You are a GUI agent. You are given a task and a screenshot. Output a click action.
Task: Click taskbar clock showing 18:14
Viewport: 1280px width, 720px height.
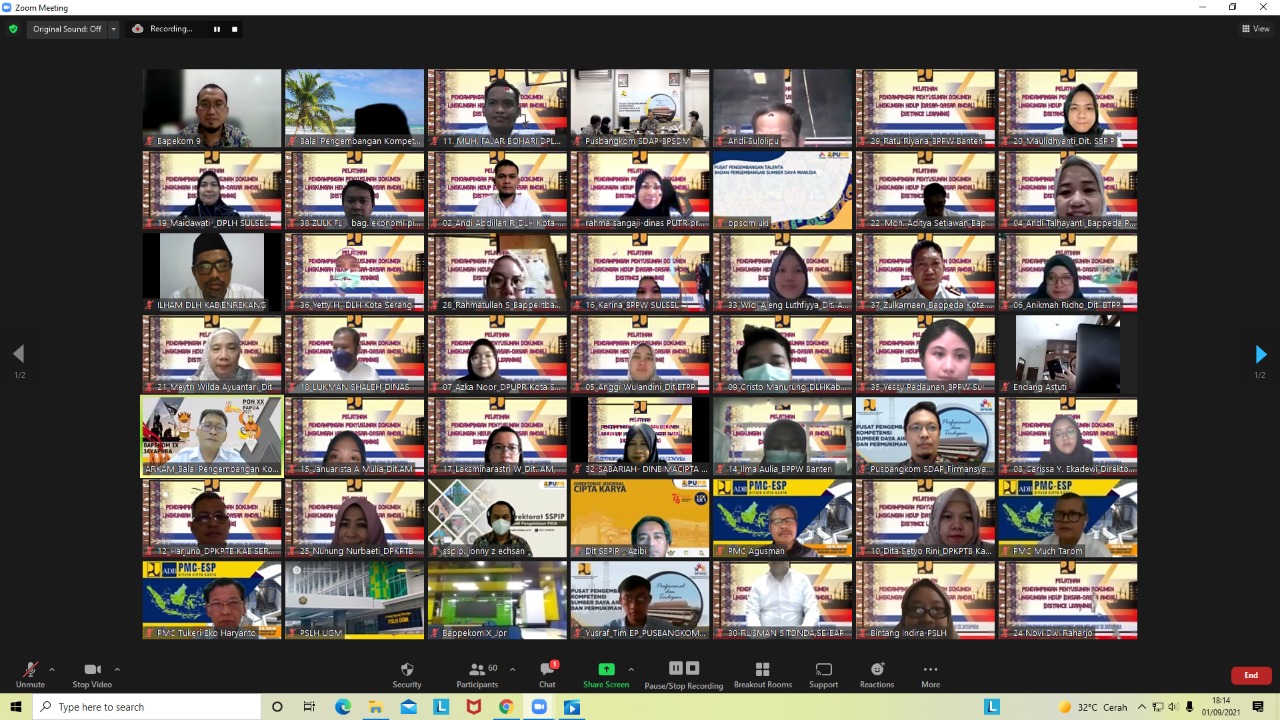coord(1222,707)
